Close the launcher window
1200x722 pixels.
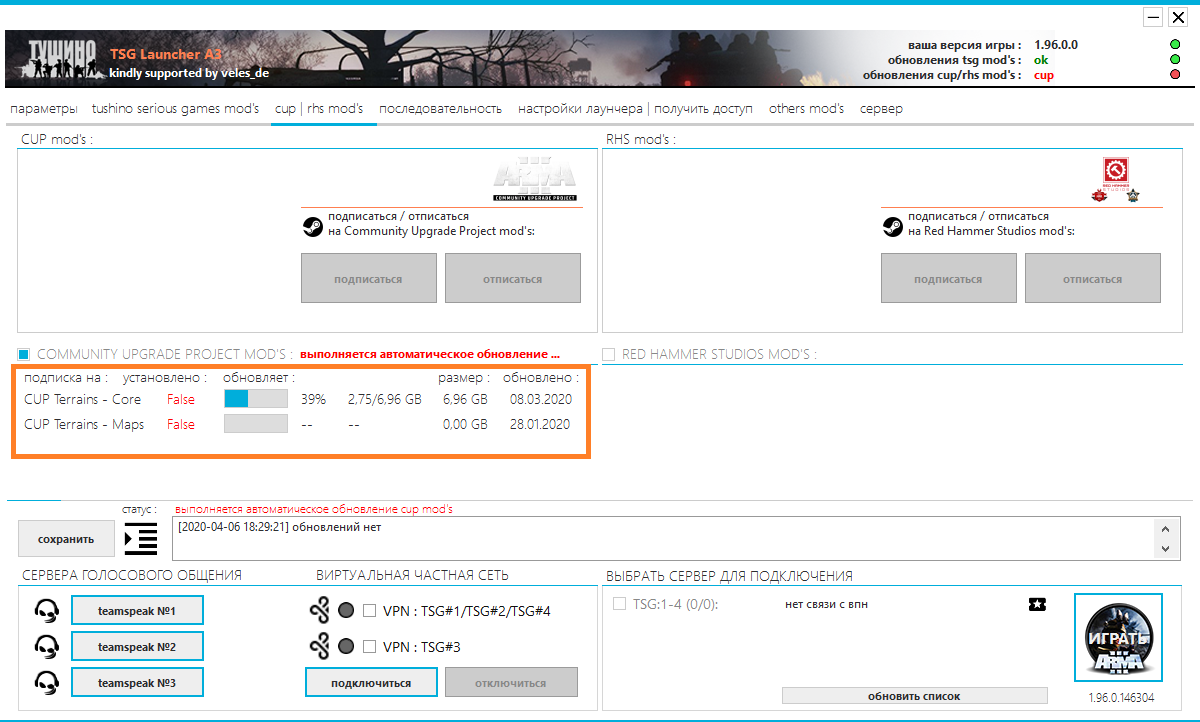[1178, 17]
